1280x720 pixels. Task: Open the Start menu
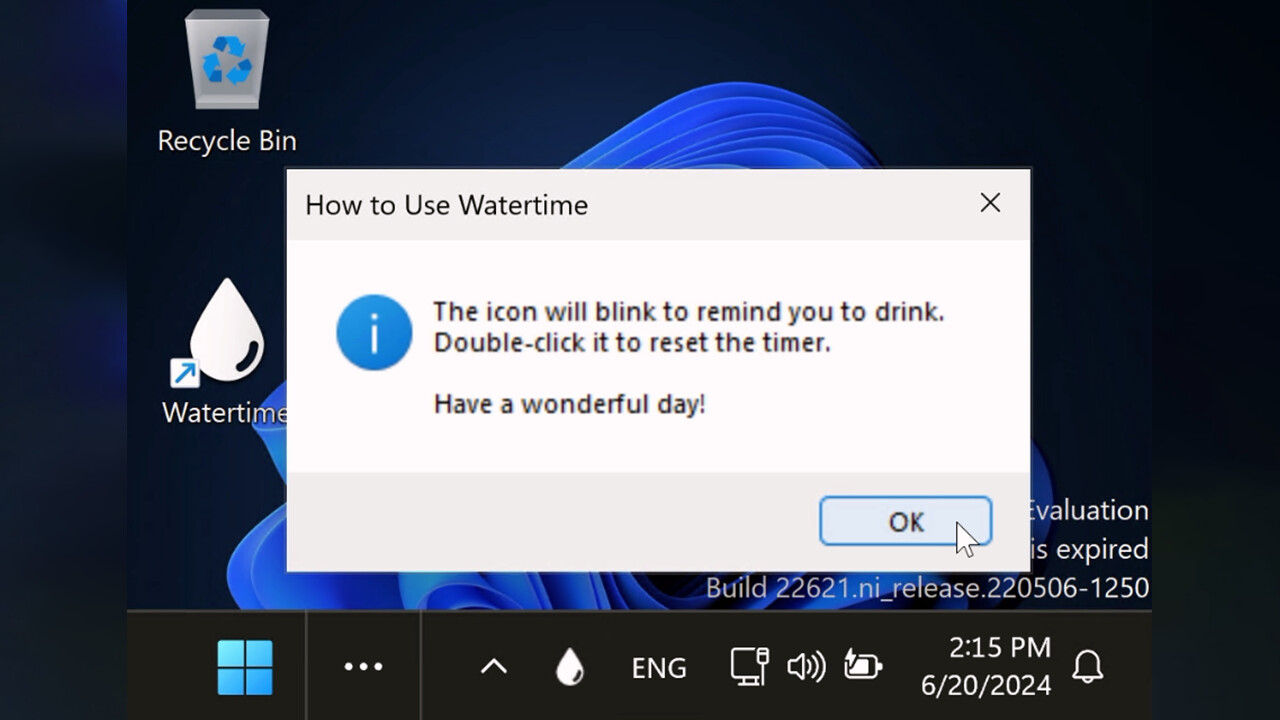(243, 666)
